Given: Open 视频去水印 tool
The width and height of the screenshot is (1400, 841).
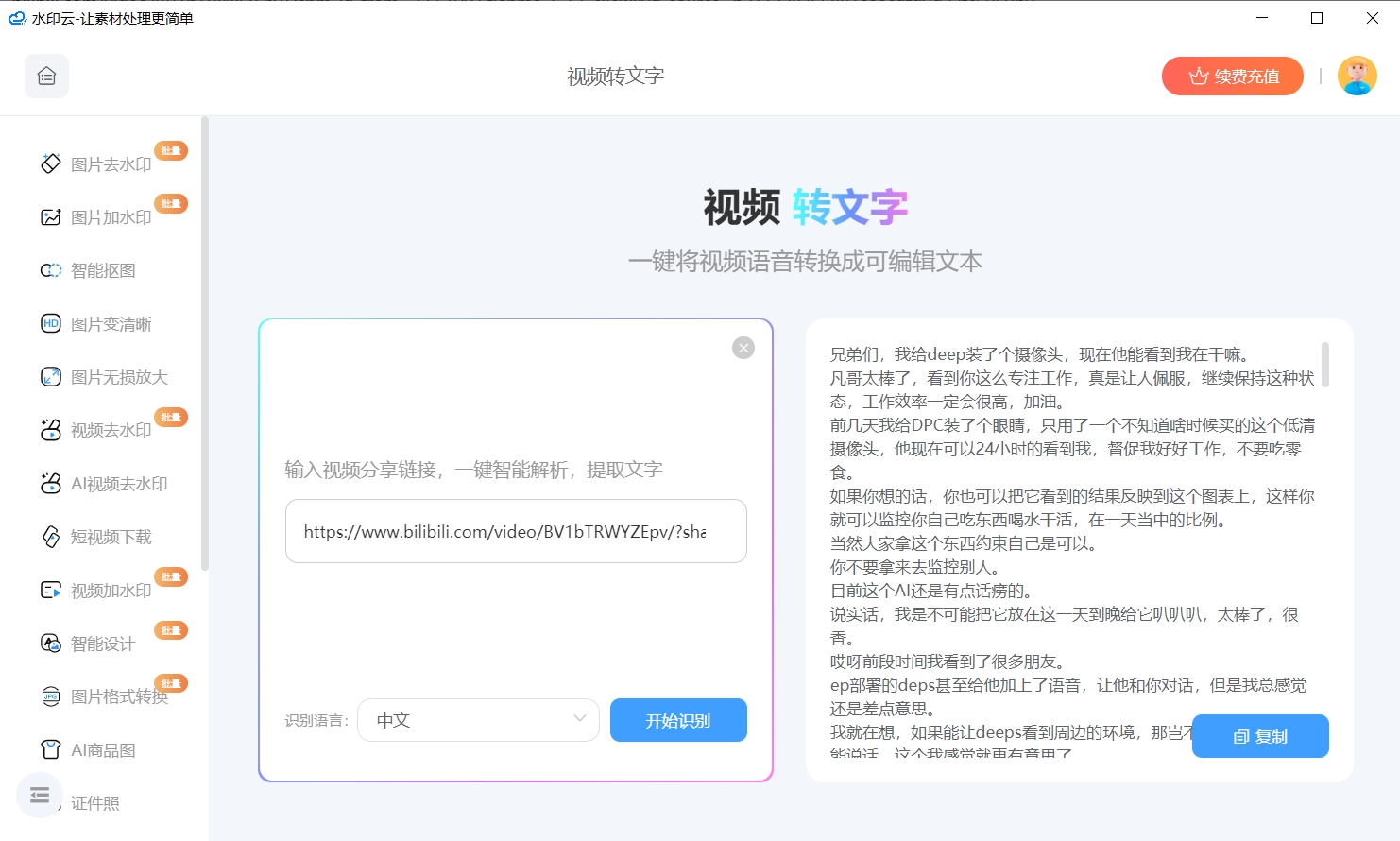Looking at the screenshot, I should pos(110,431).
